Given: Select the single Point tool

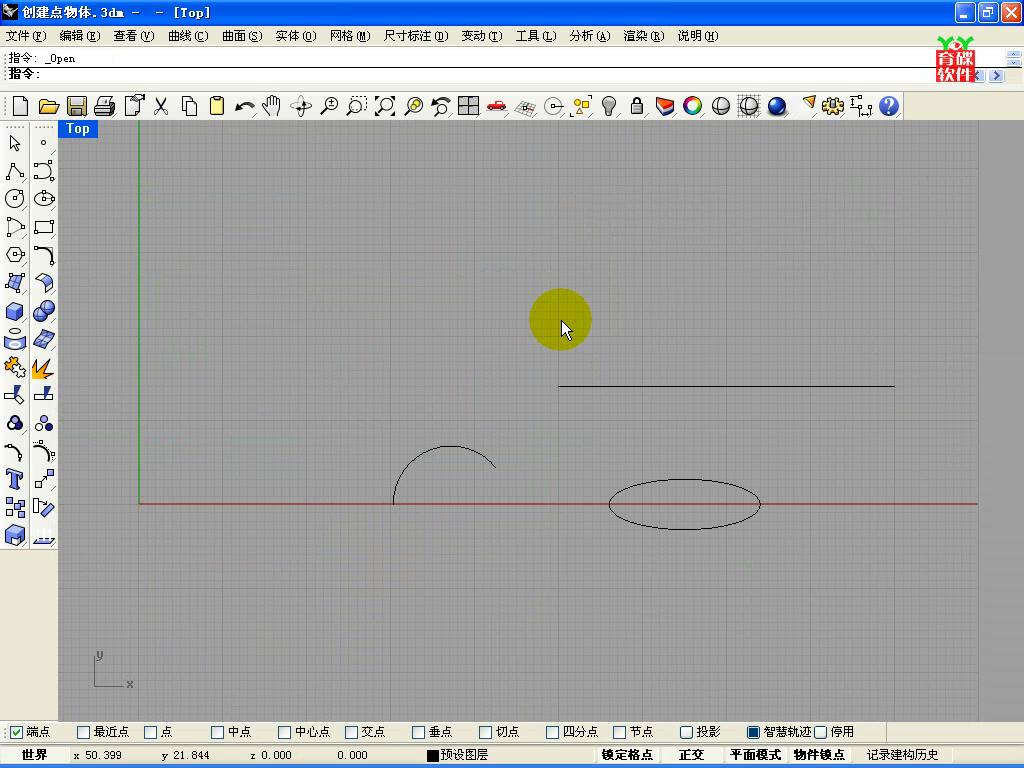Looking at the screenshot, I should (x=44, y=143).
